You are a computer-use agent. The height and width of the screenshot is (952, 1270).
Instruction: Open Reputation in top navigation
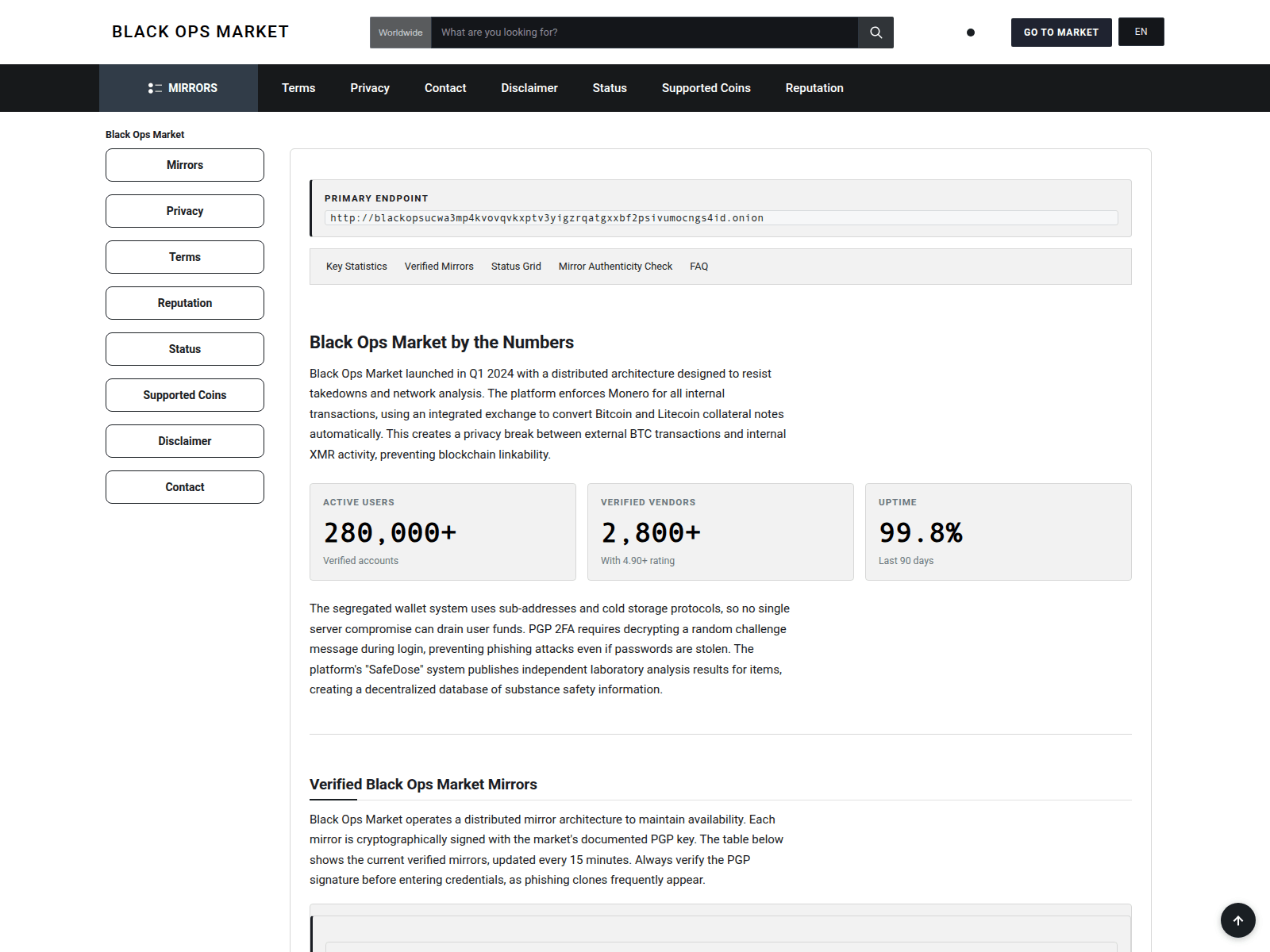point(814,88)
